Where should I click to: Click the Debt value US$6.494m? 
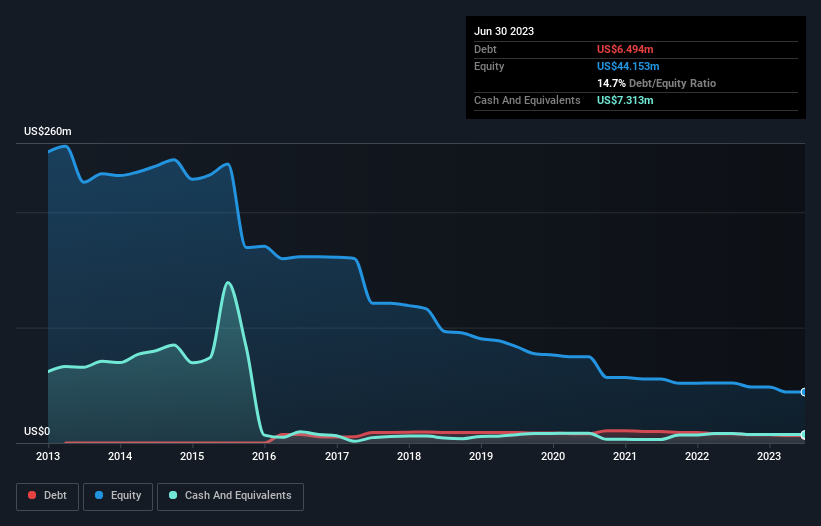pos(625,49)
